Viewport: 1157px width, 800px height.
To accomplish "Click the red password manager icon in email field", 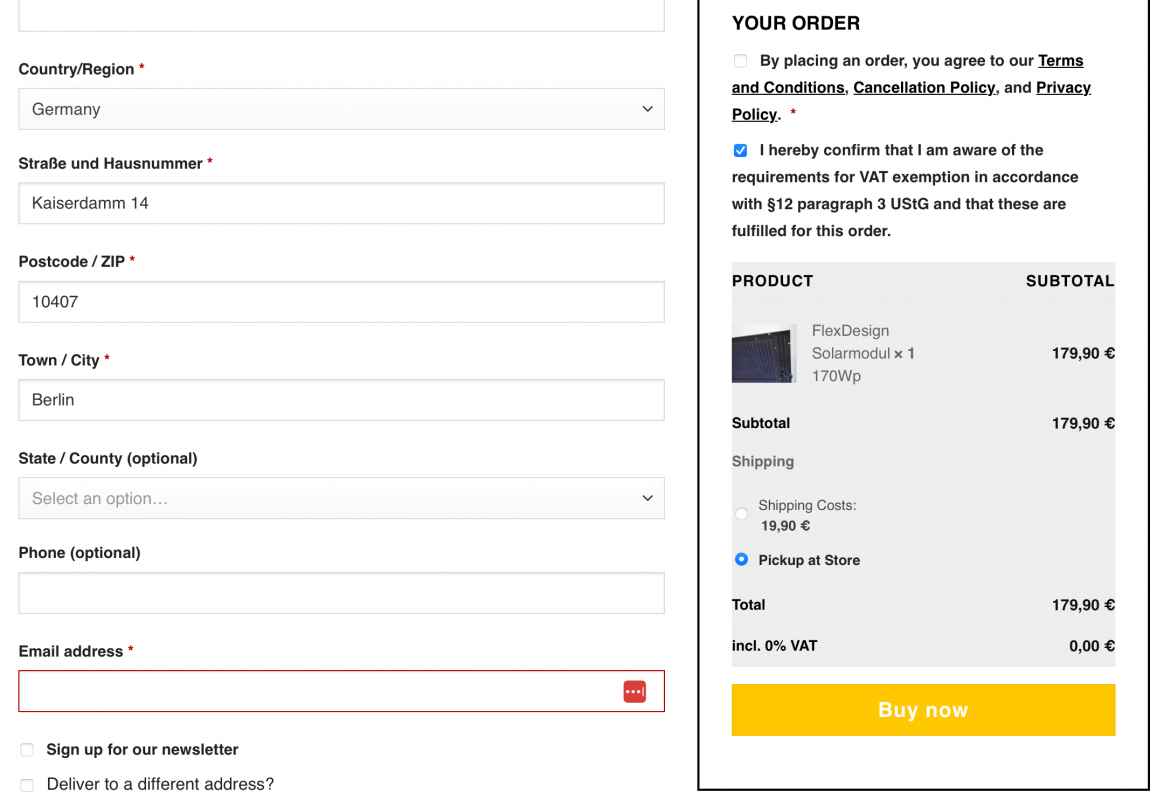I will (x=635, y=692).
